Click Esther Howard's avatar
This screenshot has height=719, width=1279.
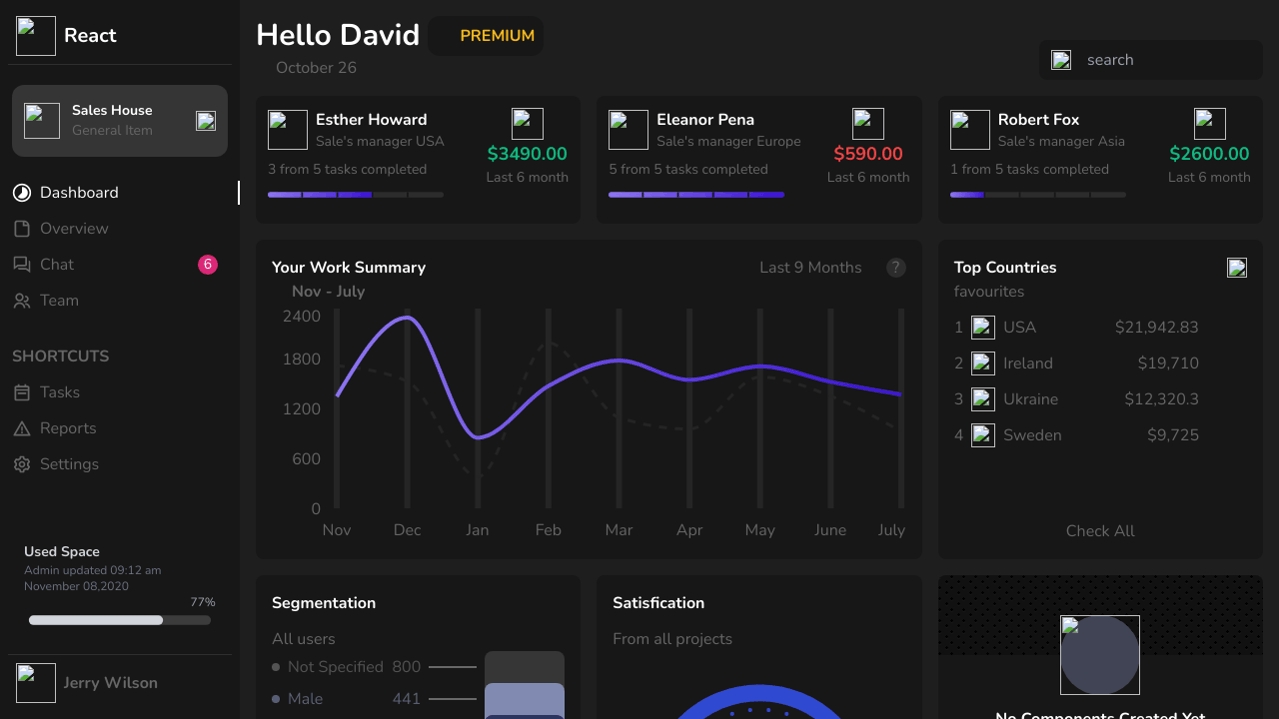tap(288, 130)
